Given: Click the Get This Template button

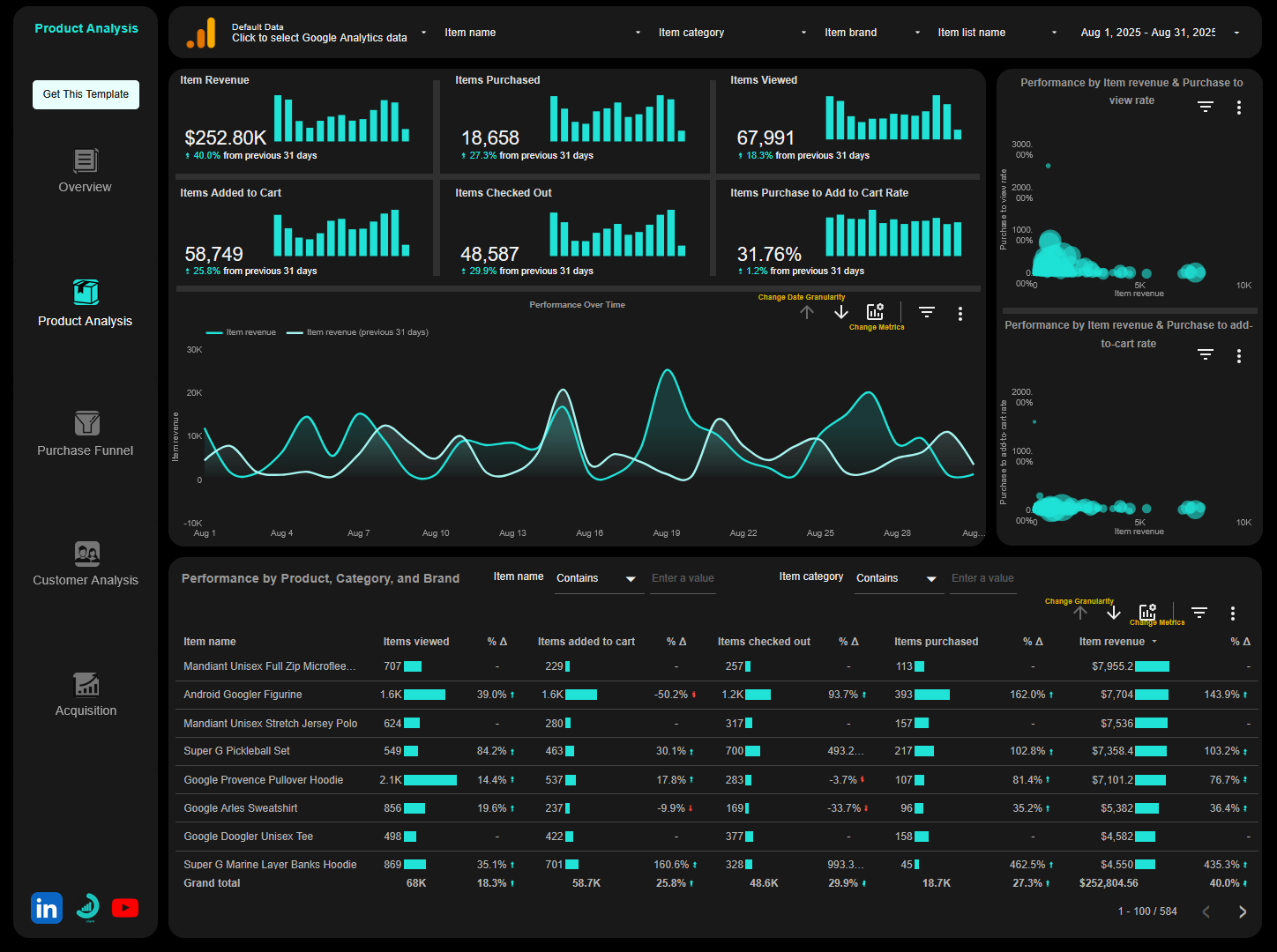Looking at the screenshot, I should (x=86, y=94).
